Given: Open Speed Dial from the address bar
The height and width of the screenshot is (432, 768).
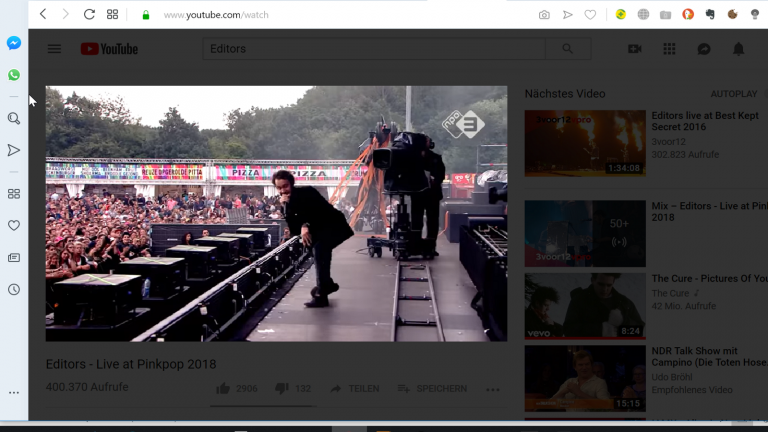Looking at the screenshot, I should 112,15.
